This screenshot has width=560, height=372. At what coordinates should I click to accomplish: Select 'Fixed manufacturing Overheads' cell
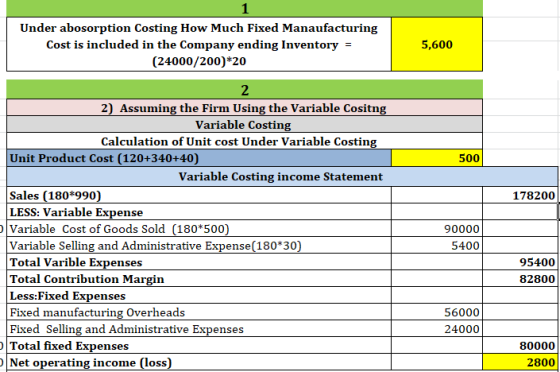pos(199,312)
